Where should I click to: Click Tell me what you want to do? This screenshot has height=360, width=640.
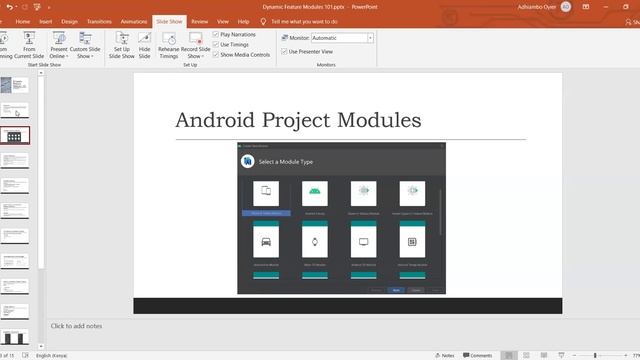point(304,21)
